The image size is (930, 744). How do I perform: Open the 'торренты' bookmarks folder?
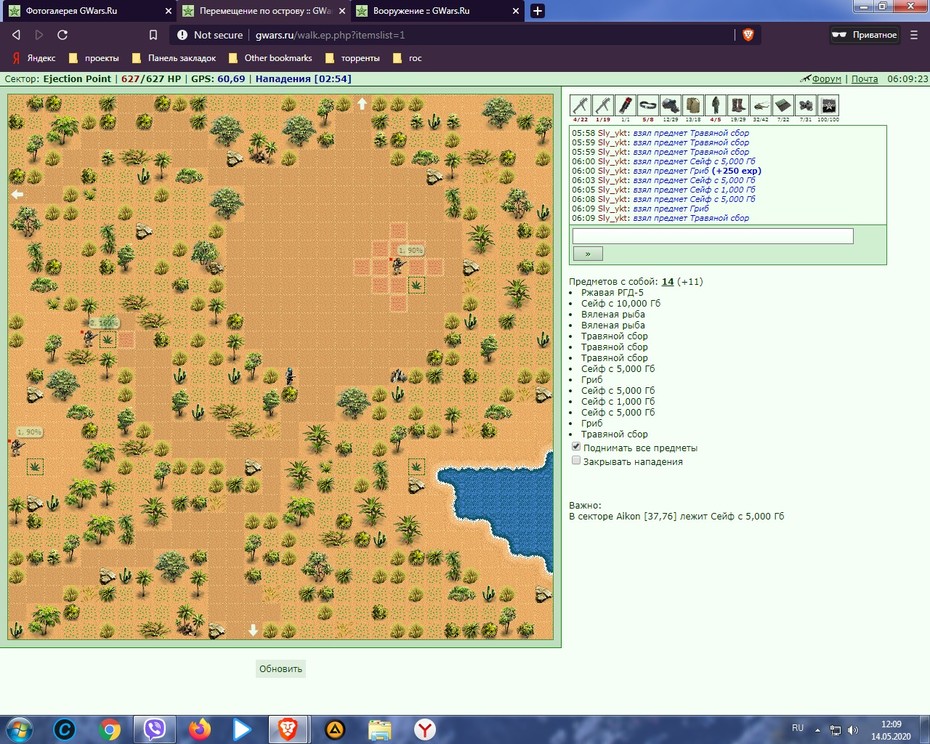click(x=353, y=58)
